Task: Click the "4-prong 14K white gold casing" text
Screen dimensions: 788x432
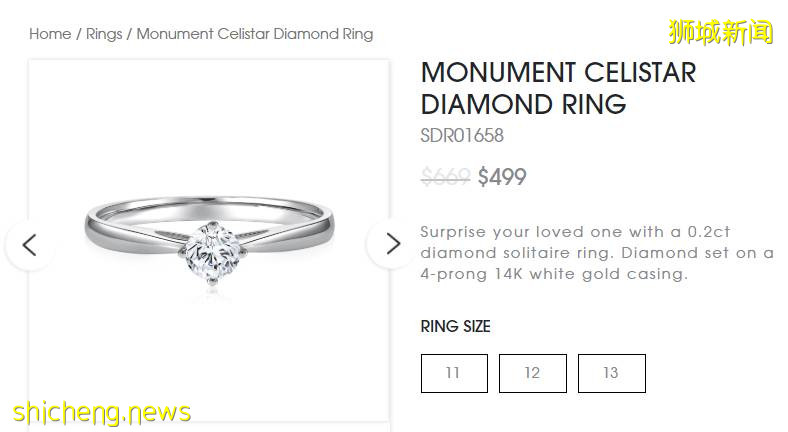Action: click(x=554, y=274)
